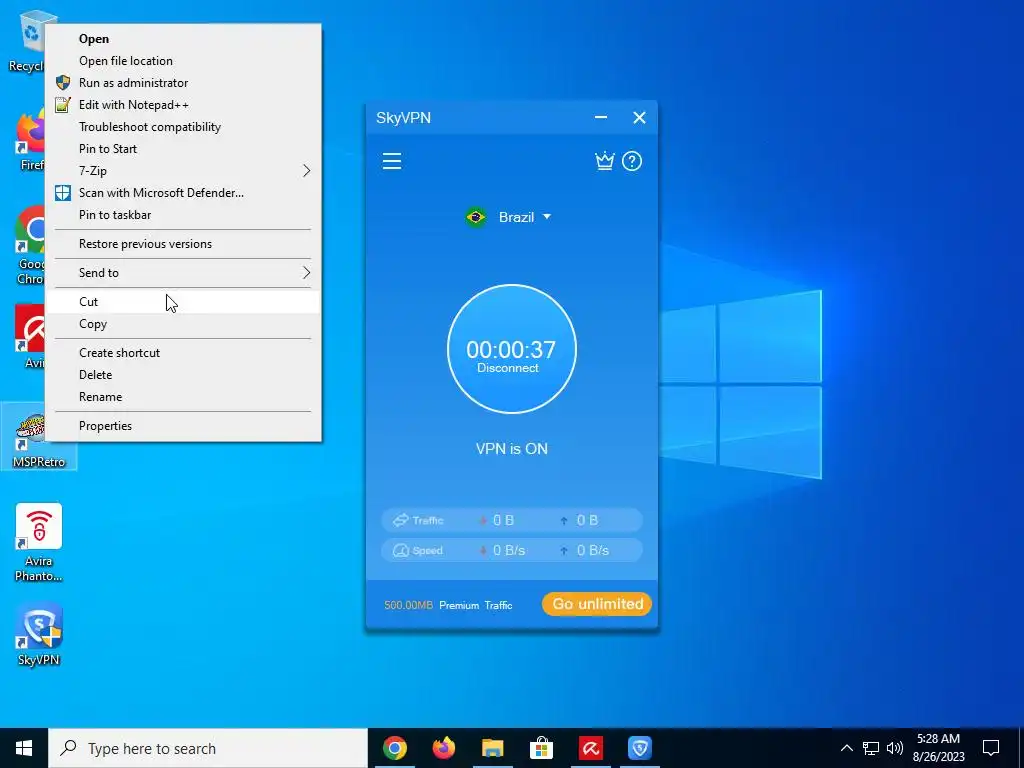1024x768 pixels.
Task: Select the SkyVPN desktop shortcut
Action: point(39,633)
